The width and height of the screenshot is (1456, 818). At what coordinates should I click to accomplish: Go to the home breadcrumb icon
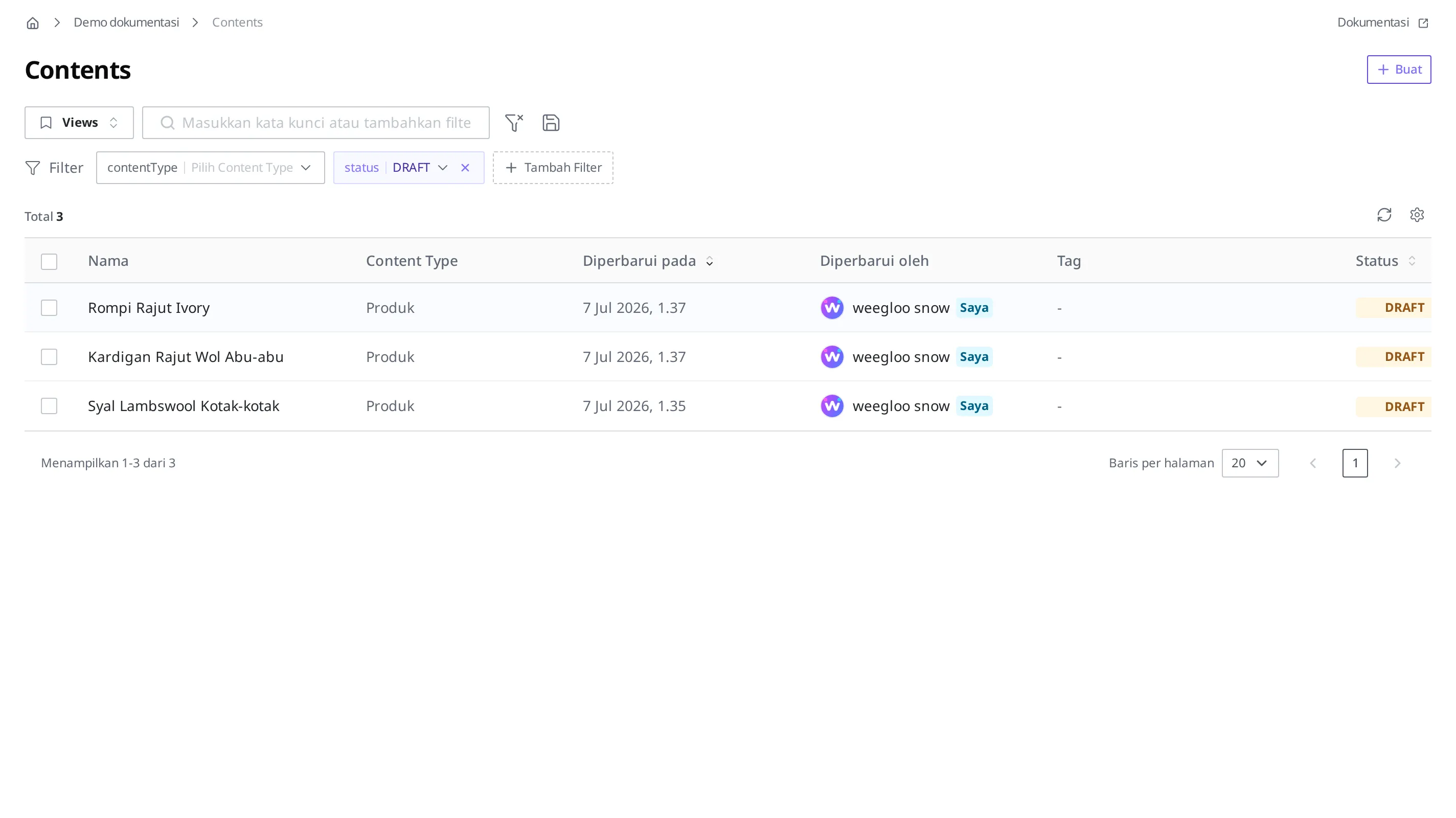coord(33,22)
